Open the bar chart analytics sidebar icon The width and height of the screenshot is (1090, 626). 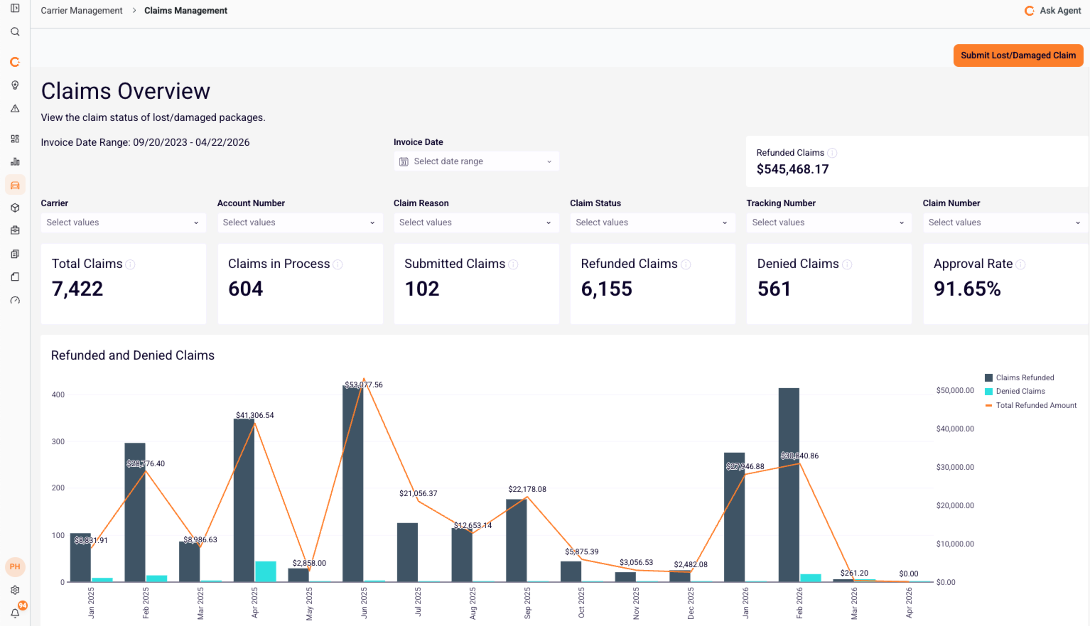[15, 161]
